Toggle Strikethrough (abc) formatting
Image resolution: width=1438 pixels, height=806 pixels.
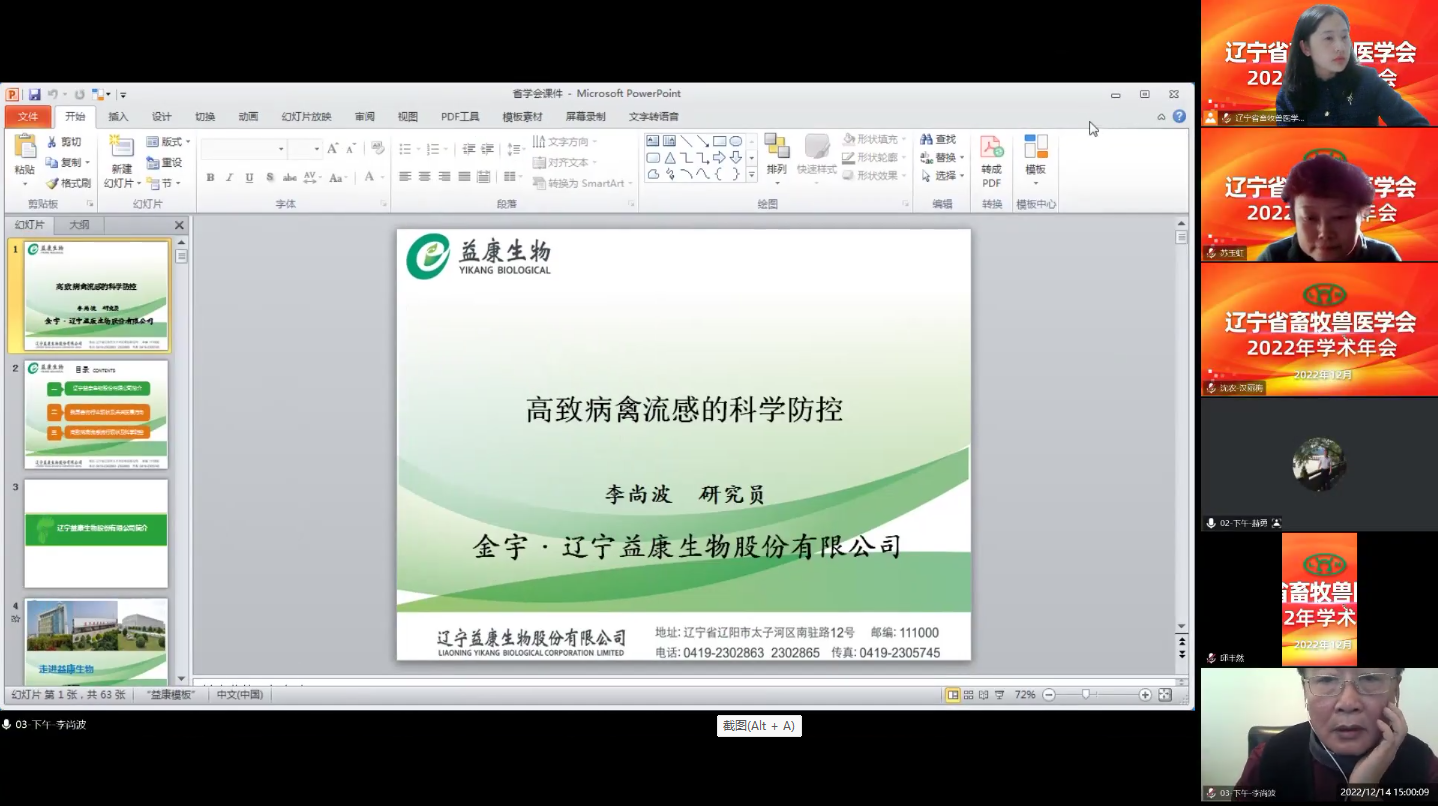click(x=289, y=177)
